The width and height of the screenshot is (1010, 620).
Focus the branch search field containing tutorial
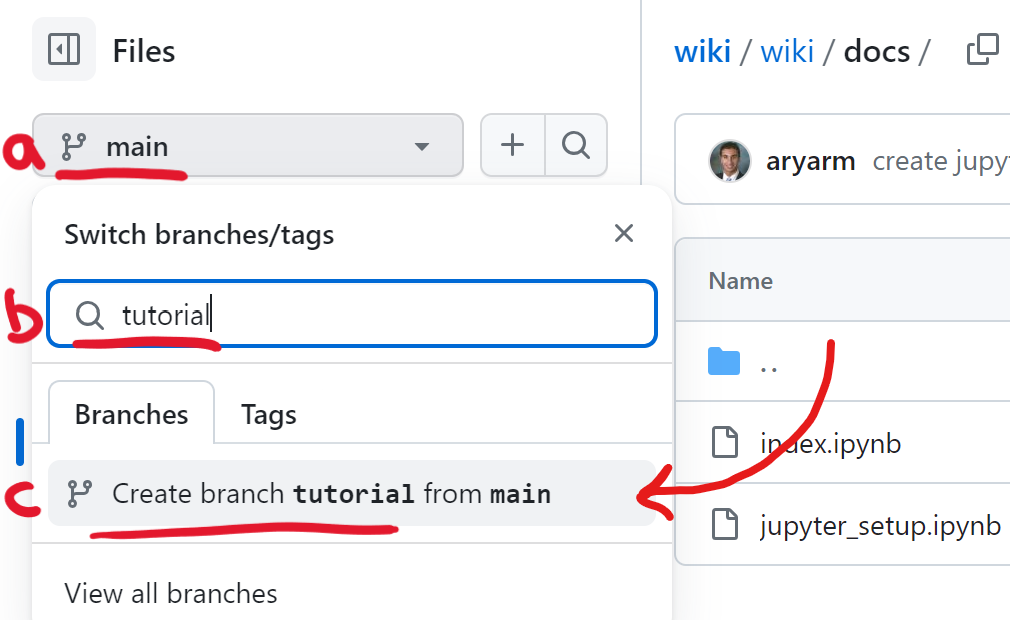pyautogui.click(x=352, y=314)
